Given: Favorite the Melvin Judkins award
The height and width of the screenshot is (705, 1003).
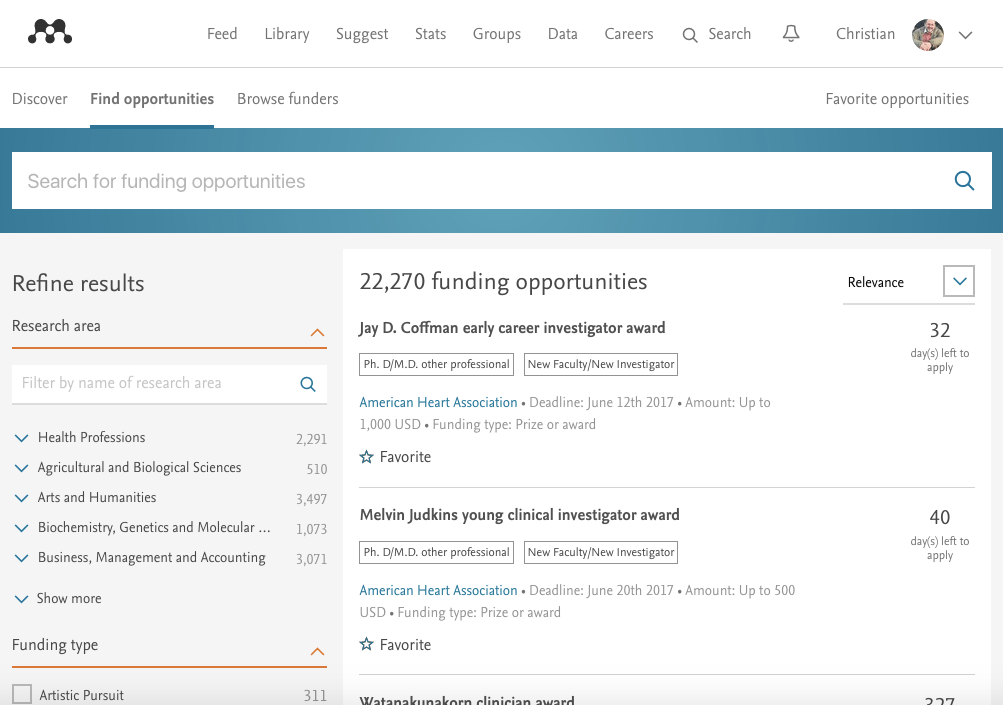Looking at the screenshot, I should (x=368, y=644).
